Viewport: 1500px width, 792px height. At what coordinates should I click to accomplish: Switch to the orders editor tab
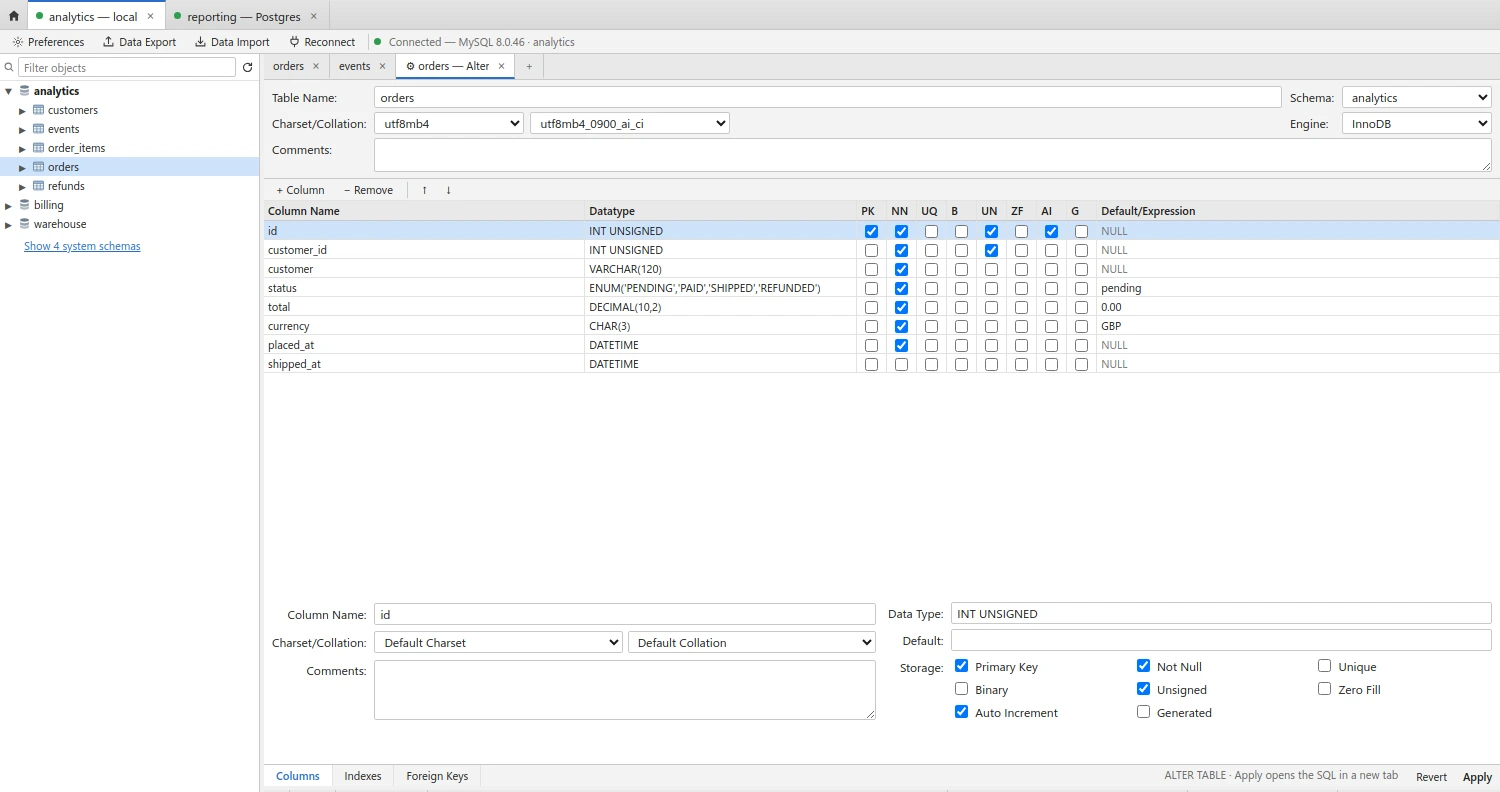(x=289, y=66)
